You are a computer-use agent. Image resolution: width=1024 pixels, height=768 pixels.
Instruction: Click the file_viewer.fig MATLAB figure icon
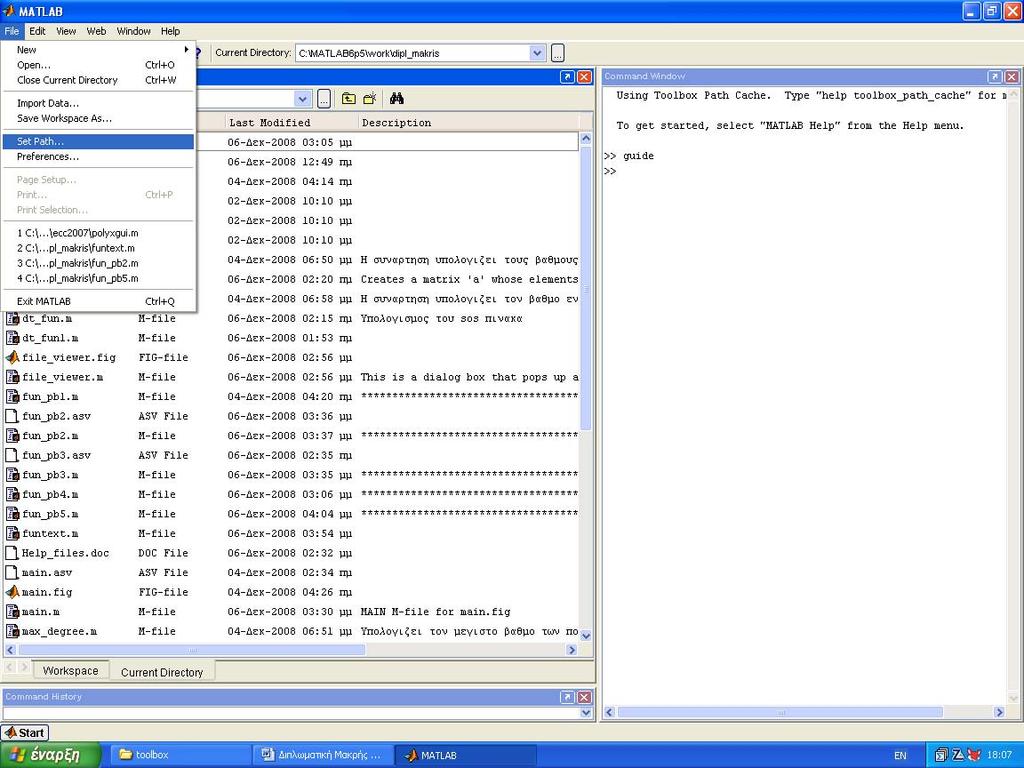(12, 357)
